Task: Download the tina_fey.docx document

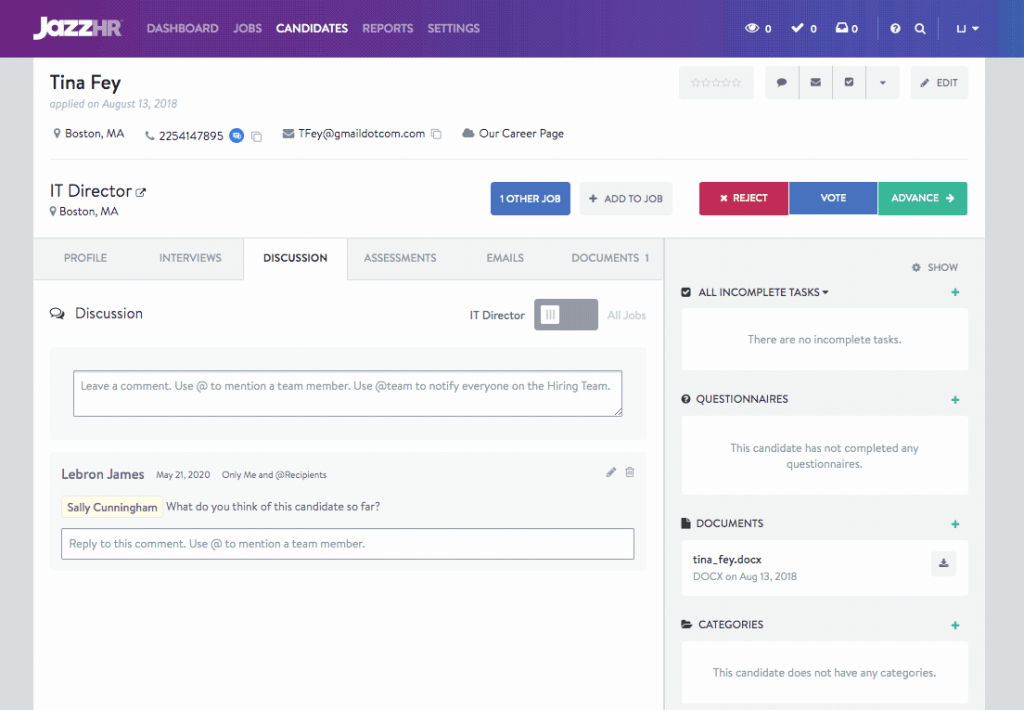Action: point(943,564)
